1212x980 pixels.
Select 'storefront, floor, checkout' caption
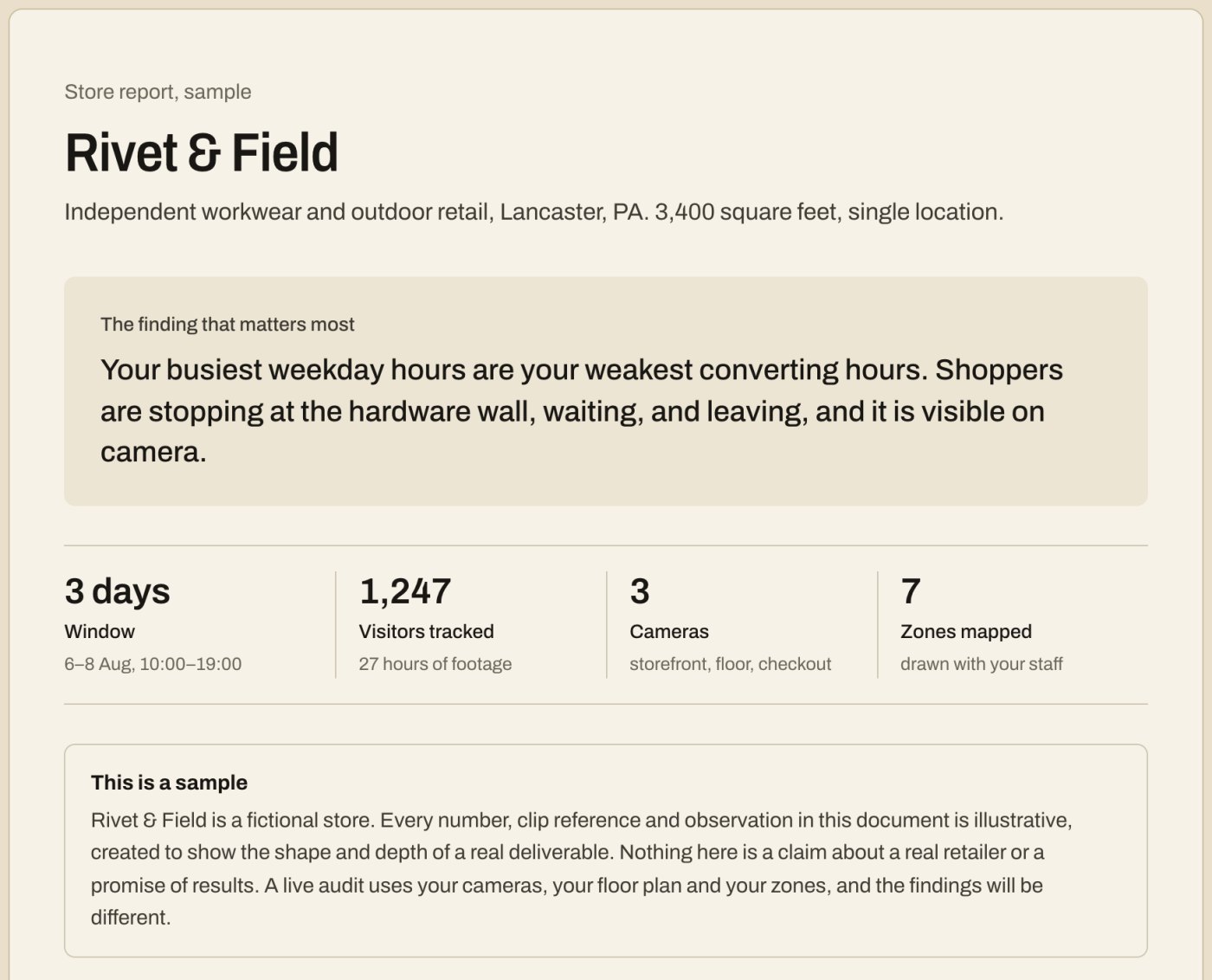(x=731, y=664)
